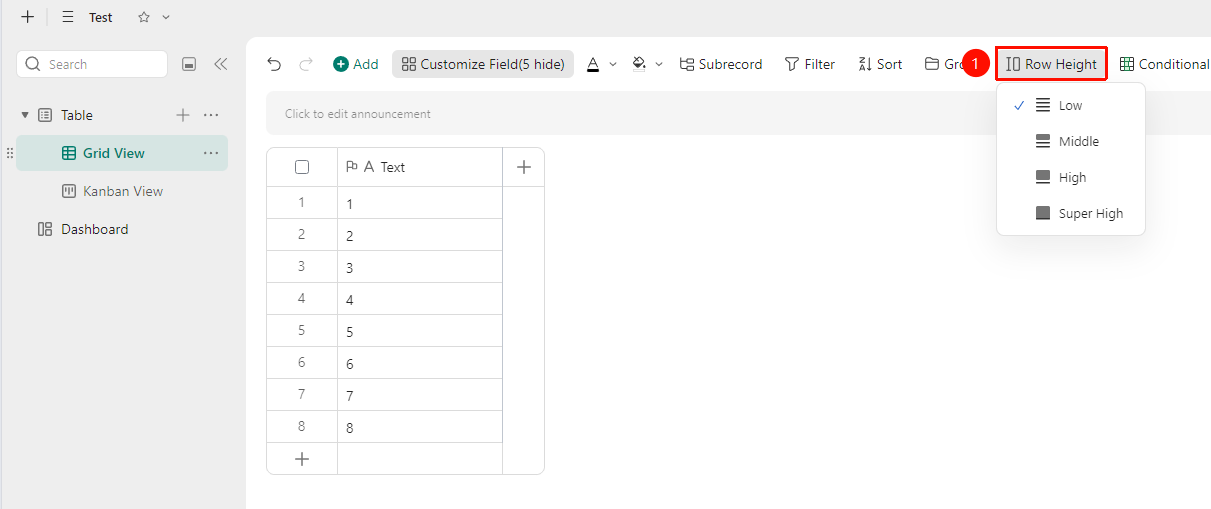Open Customize Field settings
The image size is (1211, 509).
[483, 64]
